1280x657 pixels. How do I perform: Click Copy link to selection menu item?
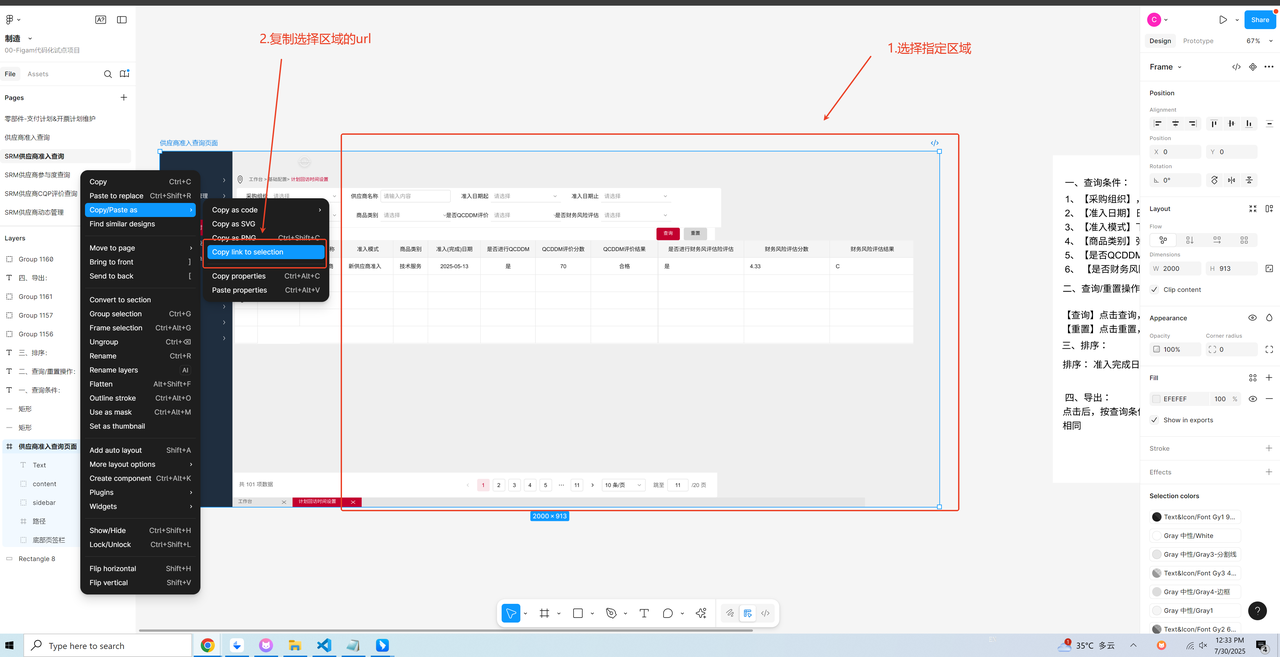click(x=265, y=252)
